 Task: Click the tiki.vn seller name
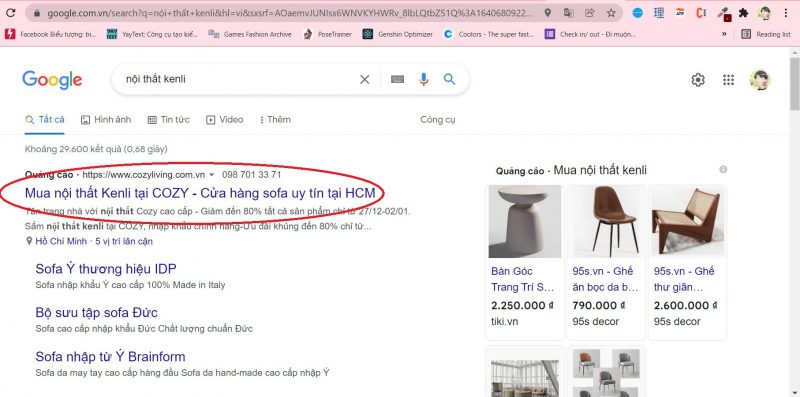point(504,321)
